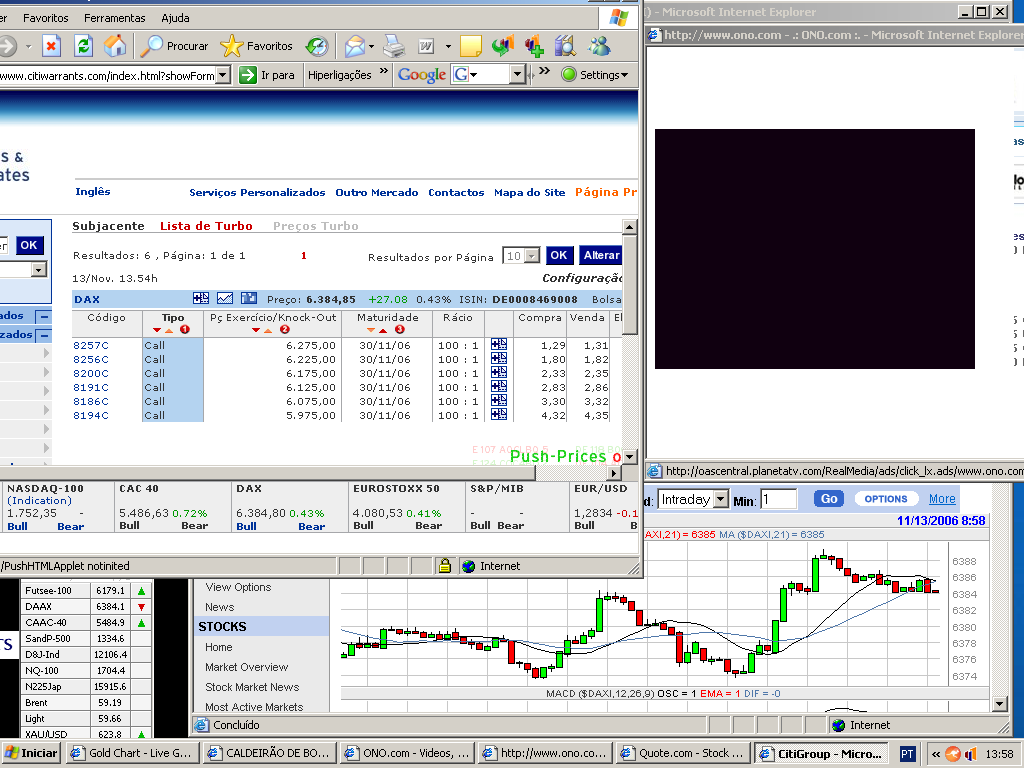Click the Stop loading icon in toolbar
This screenshot has height=768, width=1024.
tap(51, 45)
